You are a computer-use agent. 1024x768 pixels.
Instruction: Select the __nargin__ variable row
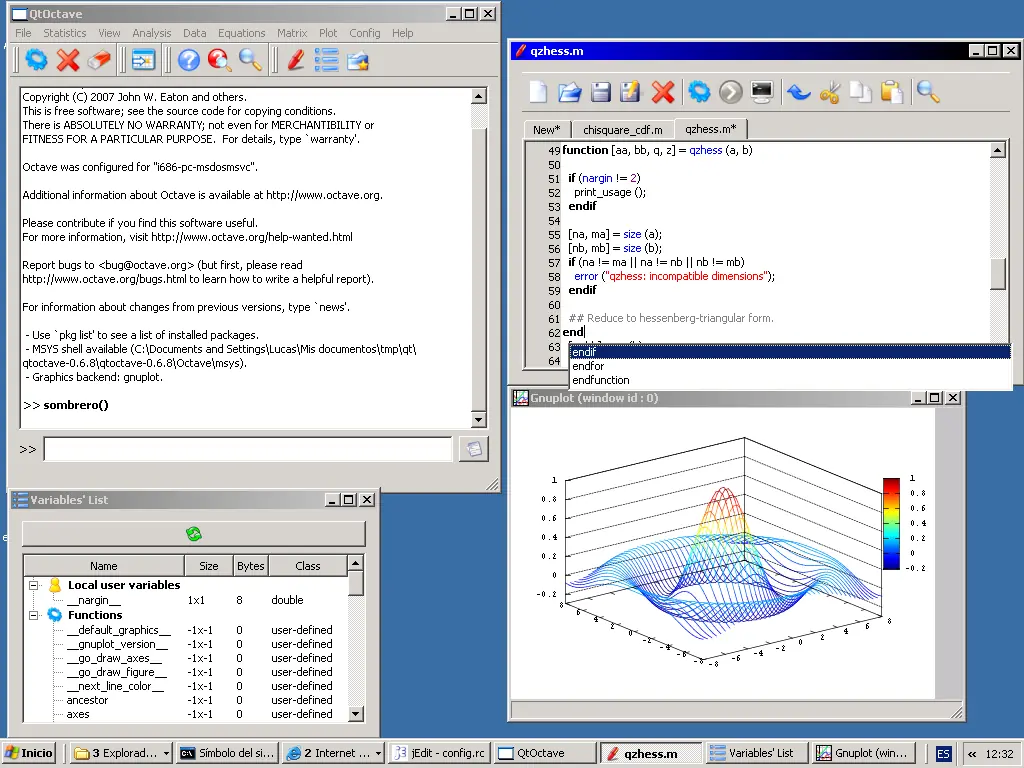pos(185,600)
